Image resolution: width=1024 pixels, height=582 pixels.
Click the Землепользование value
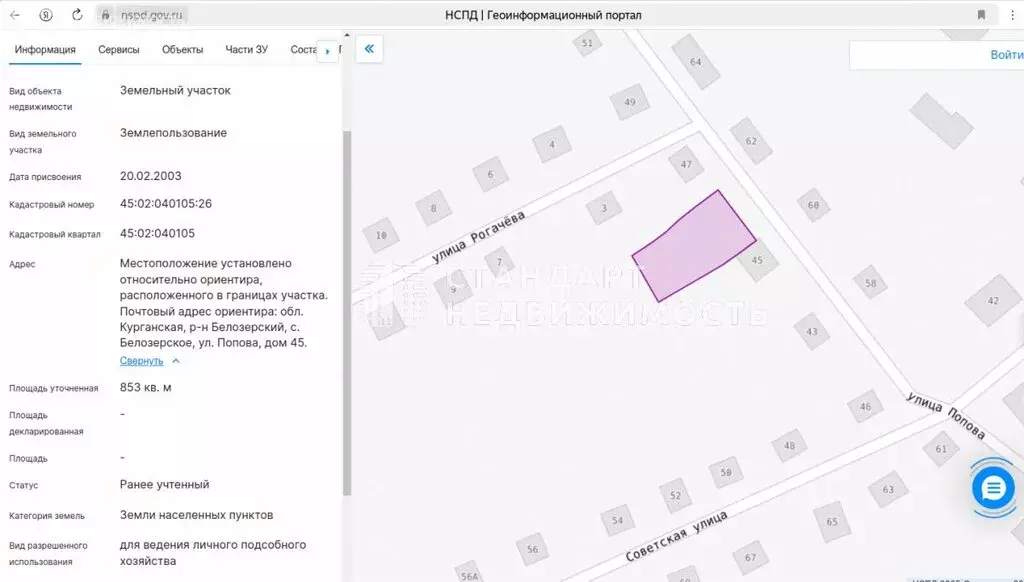click(x=174, y=133)
